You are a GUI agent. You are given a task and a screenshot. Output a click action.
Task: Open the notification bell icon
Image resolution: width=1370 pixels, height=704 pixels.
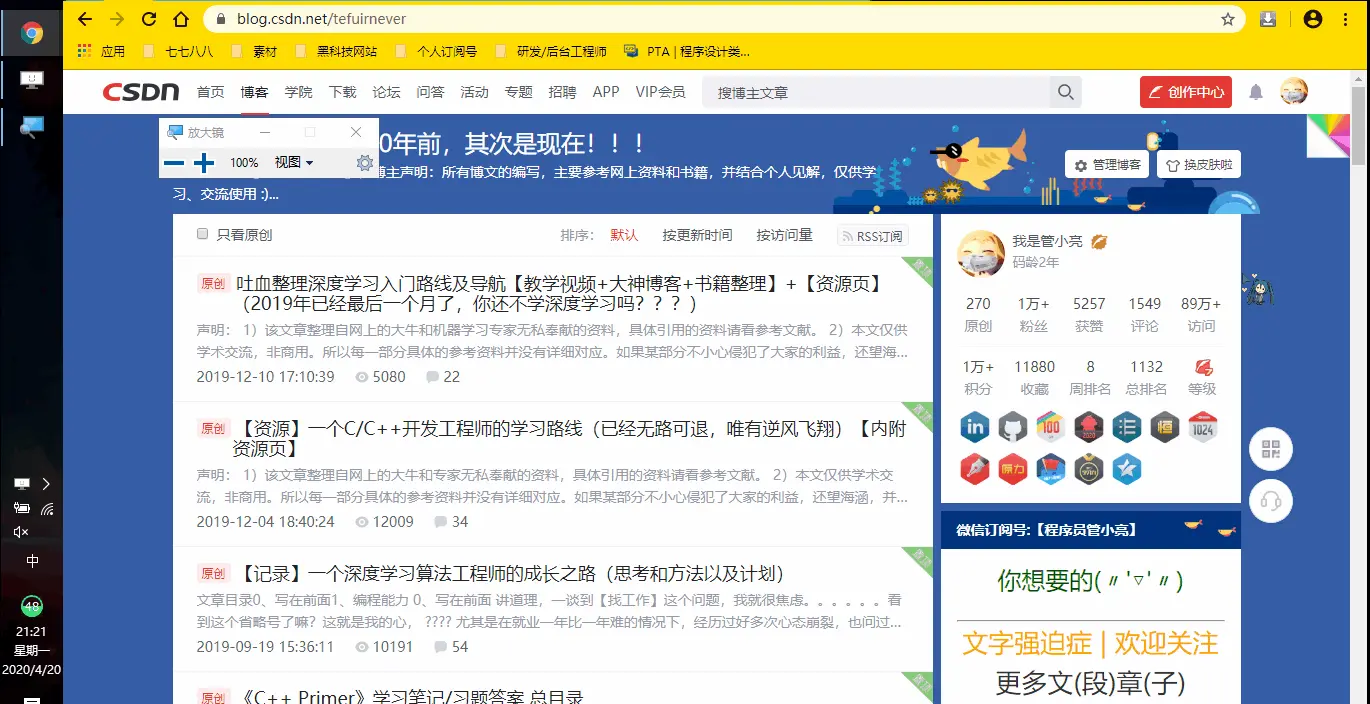click(x=1256, y=91)
